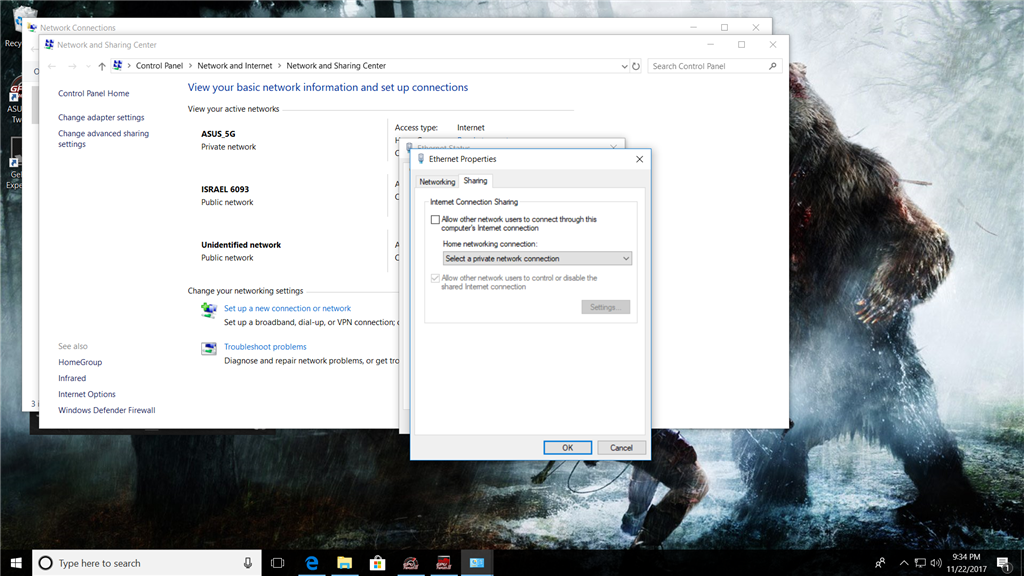Viewport: 1024px width, 576px height.
Task: Open Change advanced sharing settings
Action: pos(103,138)
